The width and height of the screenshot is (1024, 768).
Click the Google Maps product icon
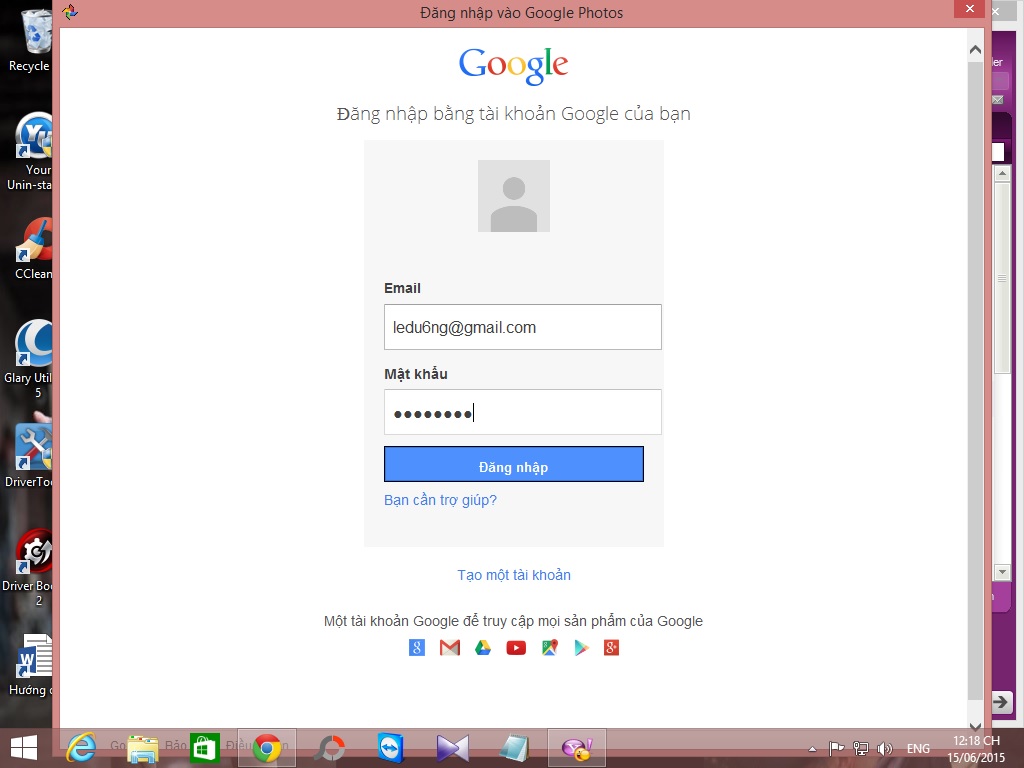click(x=550, y=647)
